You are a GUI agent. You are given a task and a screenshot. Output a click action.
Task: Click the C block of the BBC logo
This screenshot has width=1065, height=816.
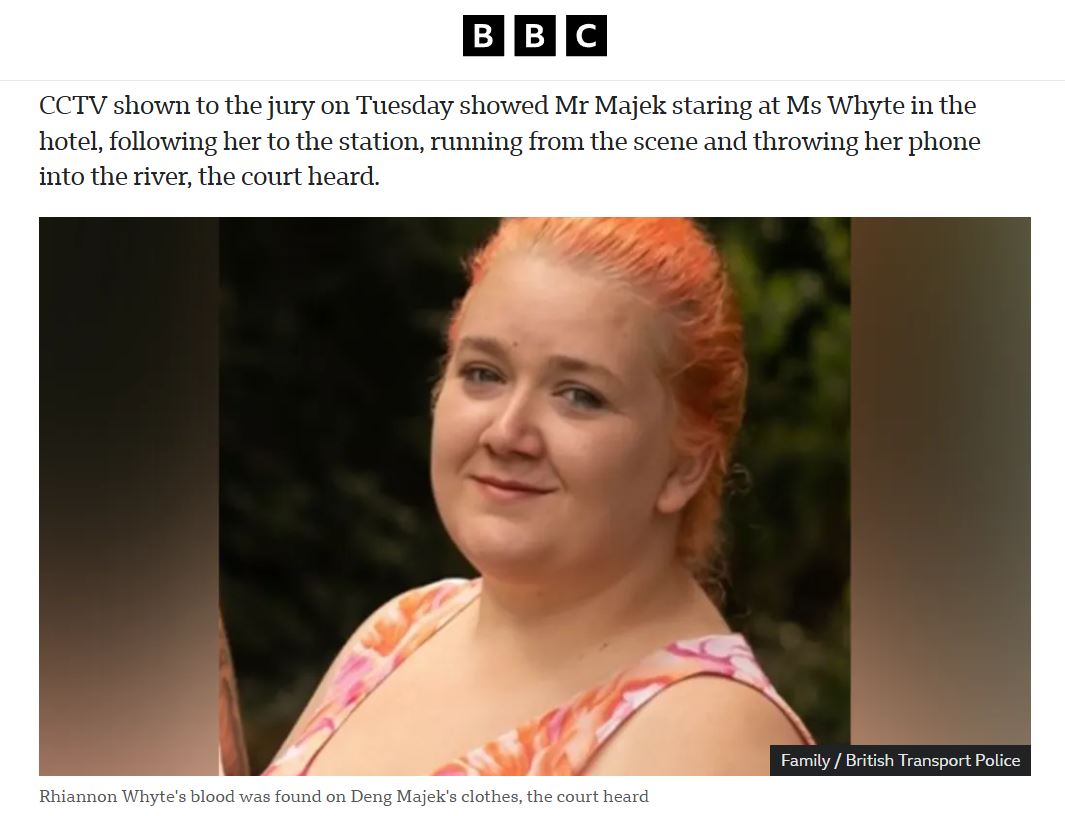(586, 35)
